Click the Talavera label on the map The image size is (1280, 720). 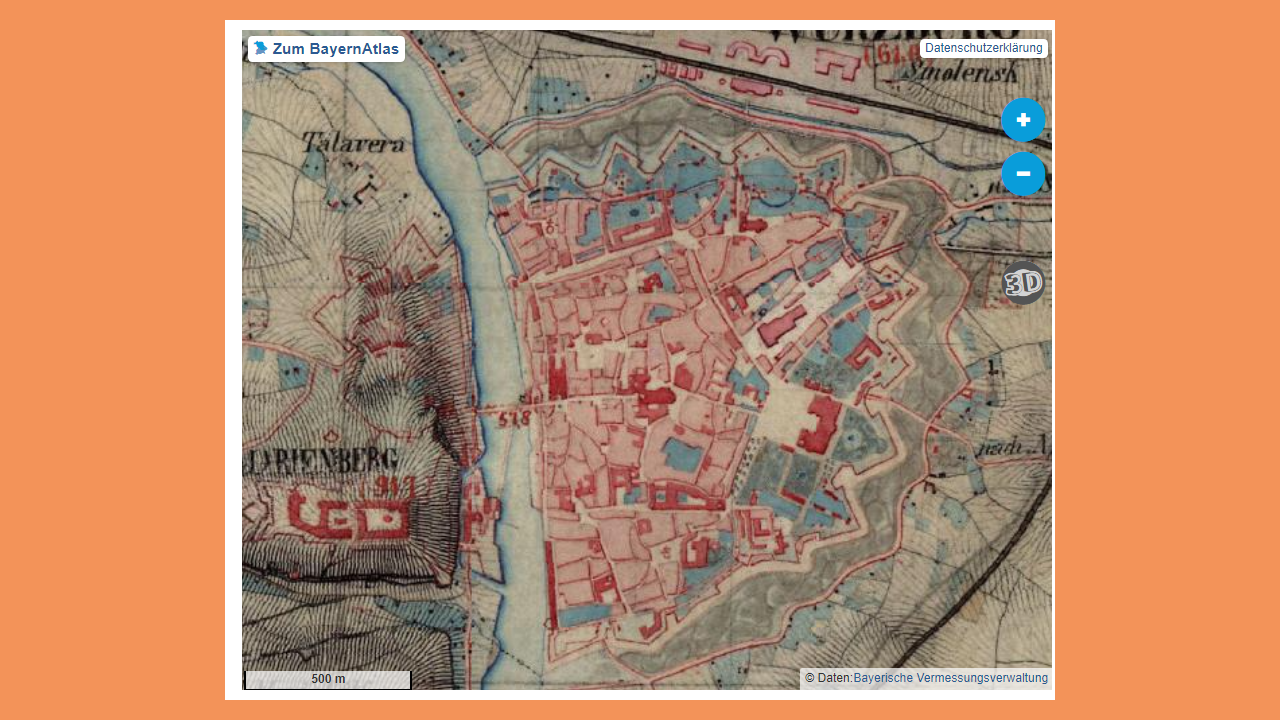pos(354,144)
